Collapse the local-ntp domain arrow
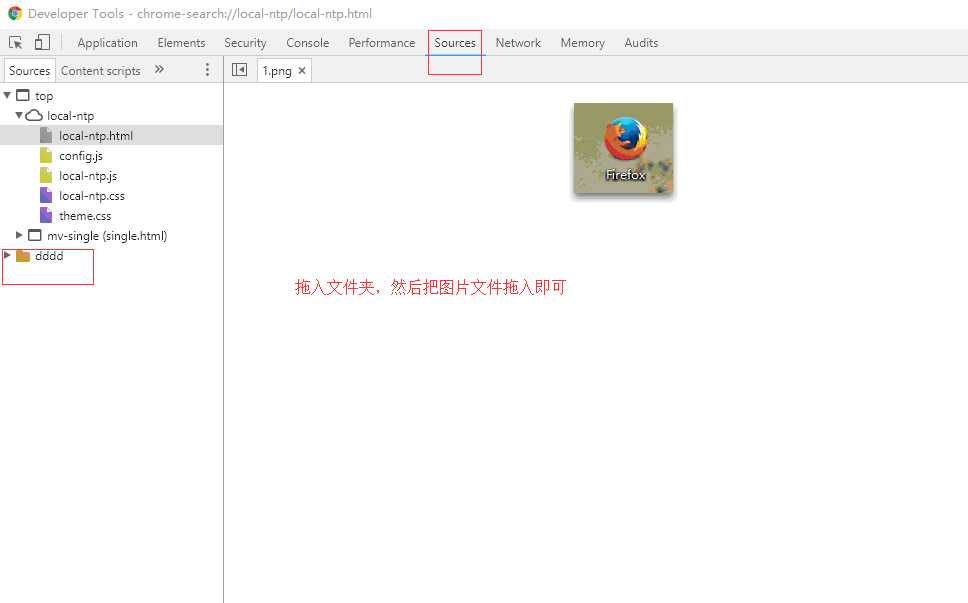The height and width of the screenshot is (603, 968). click(19, 115)
